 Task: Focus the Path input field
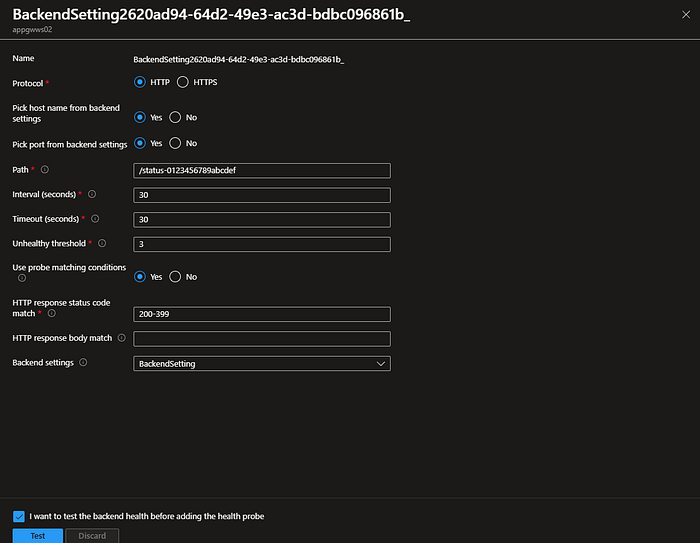pos(262,170)
